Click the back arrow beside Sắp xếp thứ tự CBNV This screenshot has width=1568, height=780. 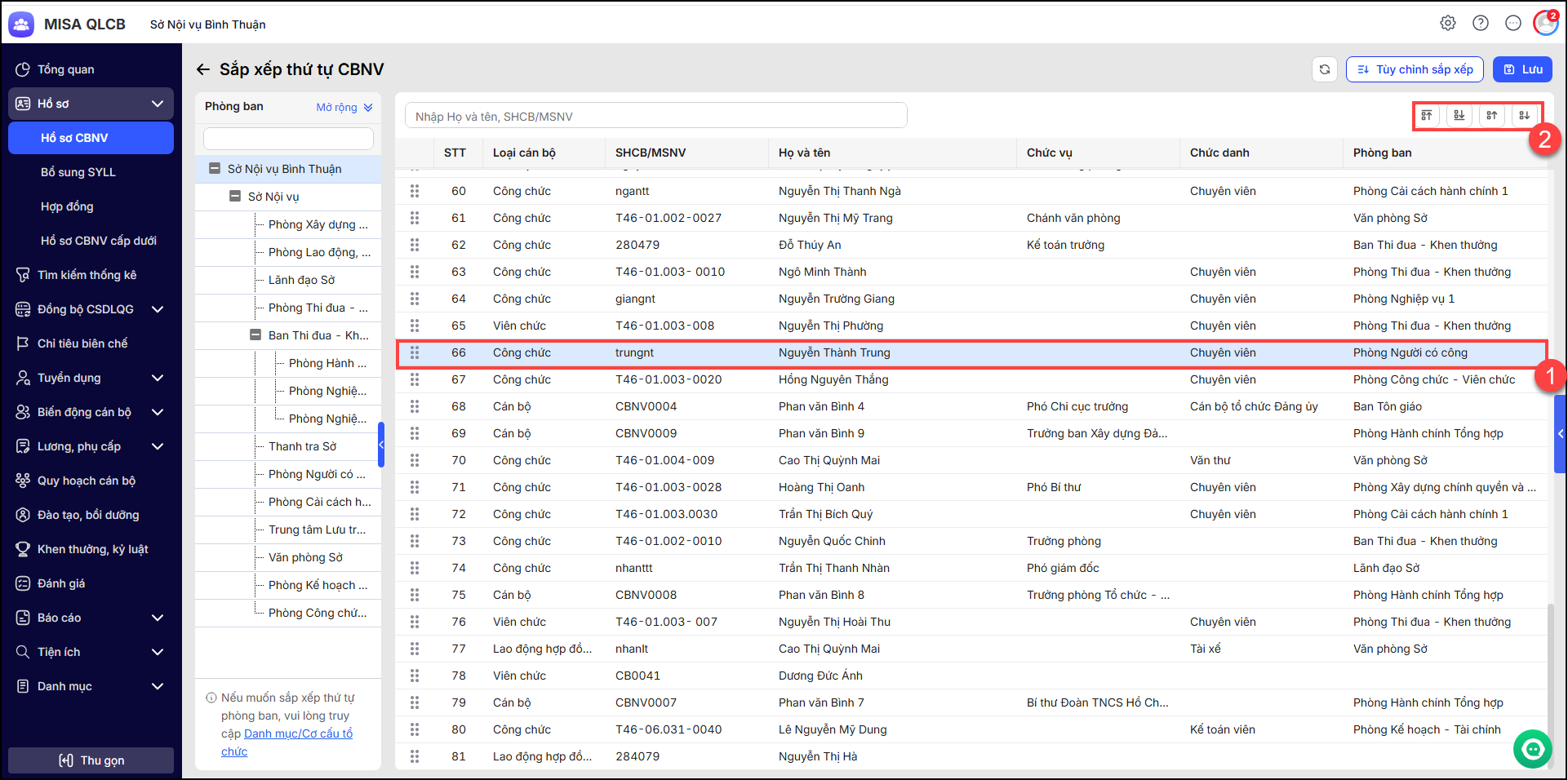(203, 69)
